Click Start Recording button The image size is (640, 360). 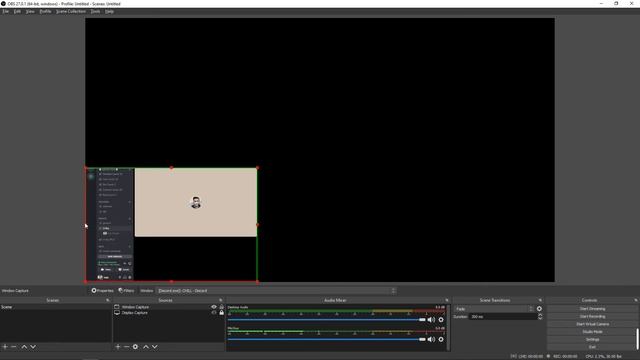(592, 316)
